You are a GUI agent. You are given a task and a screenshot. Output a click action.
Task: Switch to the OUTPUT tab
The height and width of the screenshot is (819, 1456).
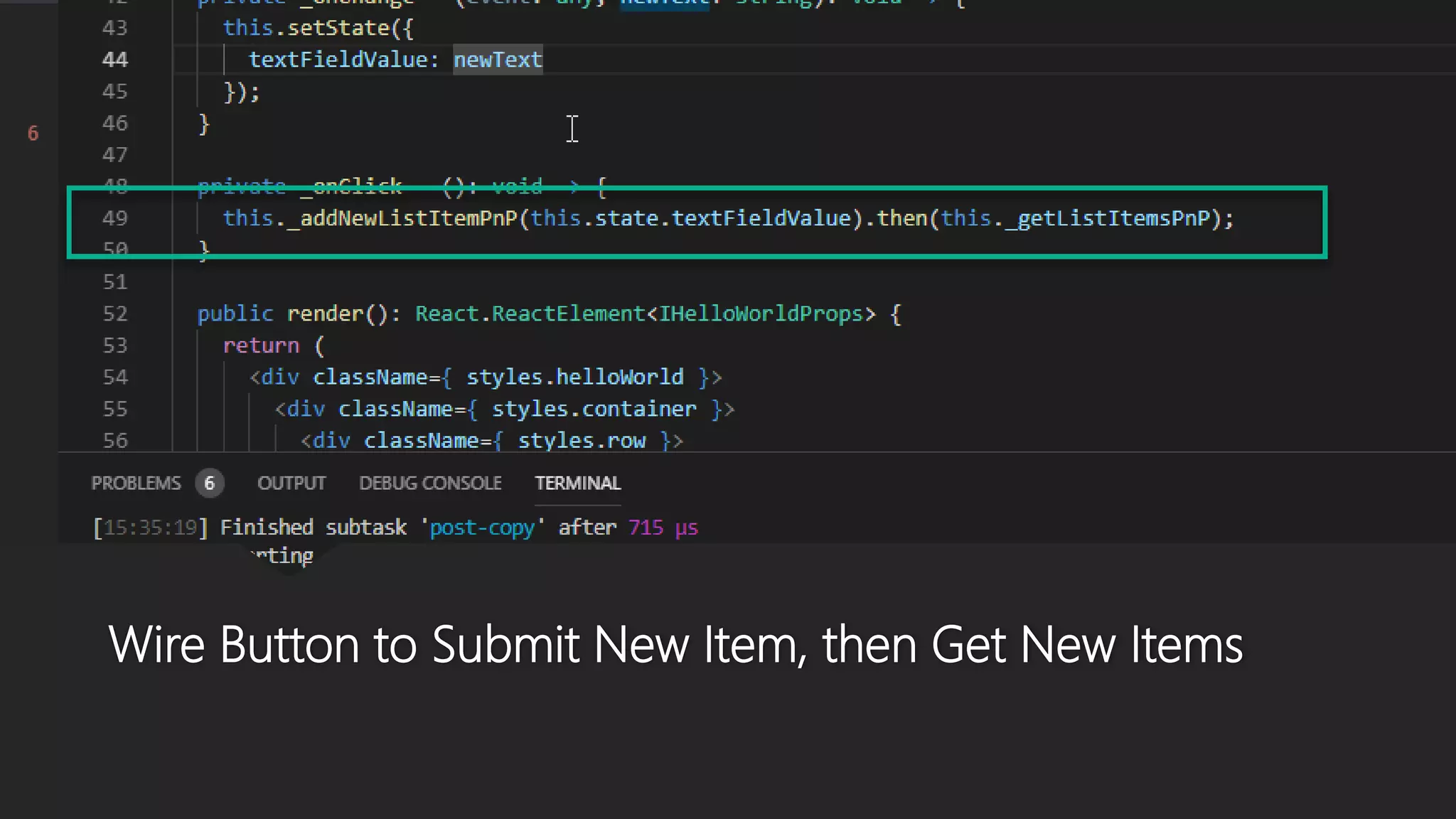click(291, 483)
